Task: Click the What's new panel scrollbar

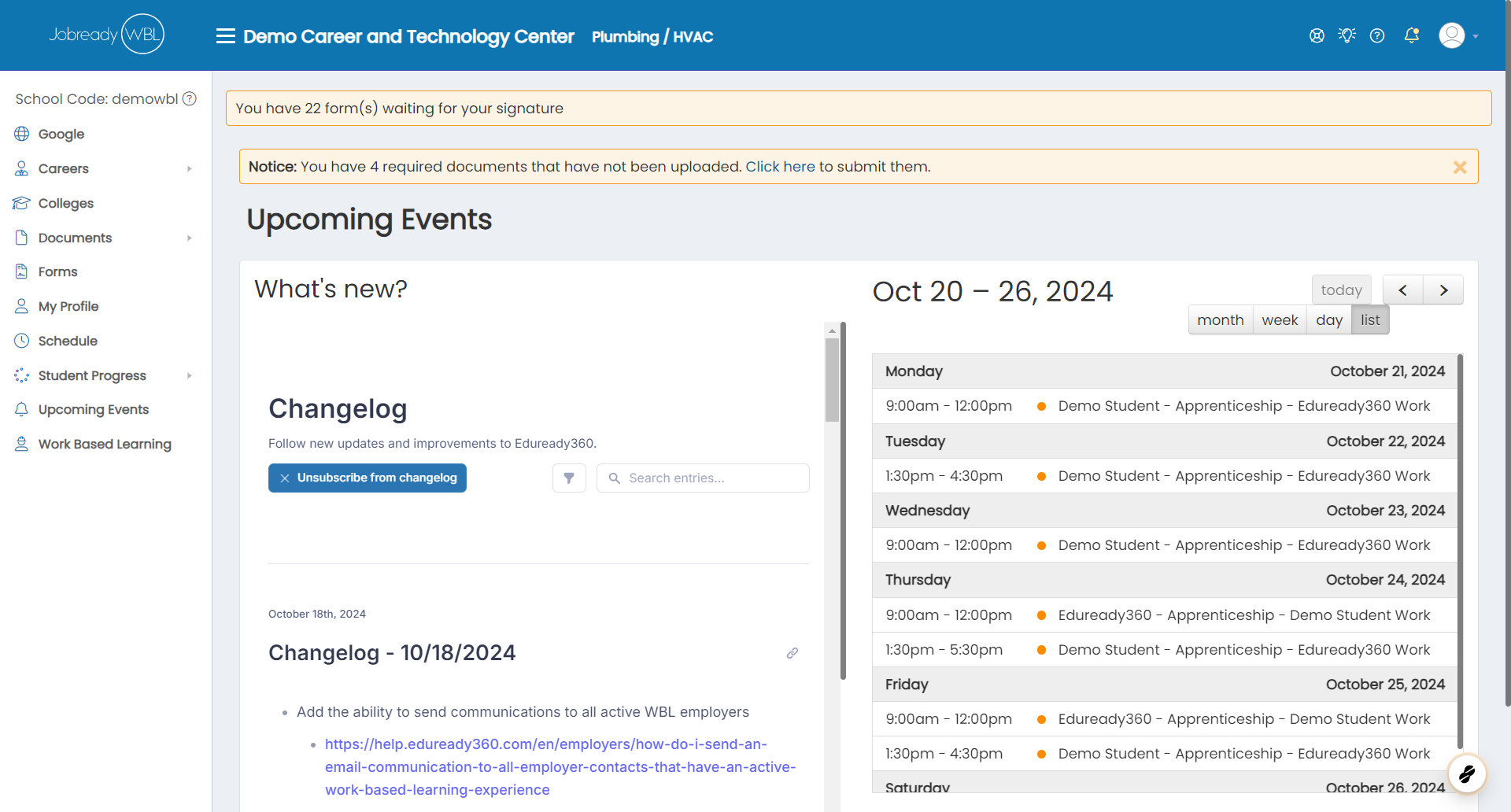Action: [832, 380]
